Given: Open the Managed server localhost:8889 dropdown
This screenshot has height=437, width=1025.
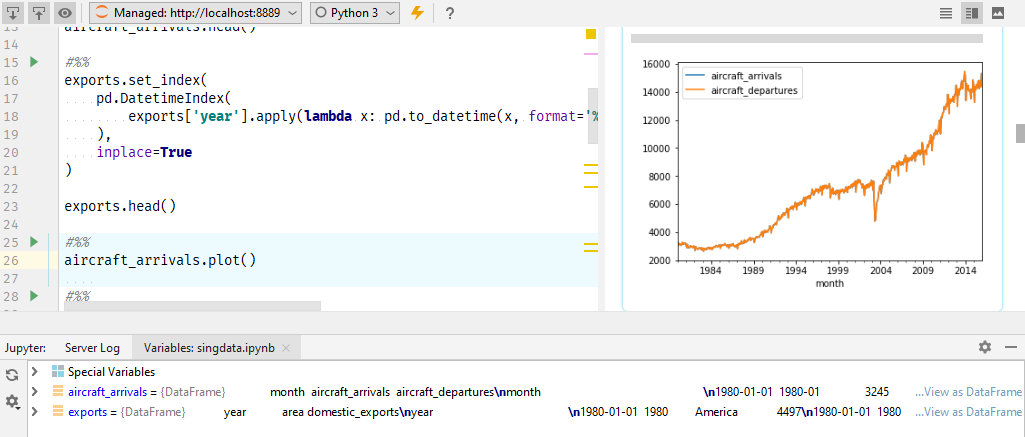Looking at the screenshot, I should click(x=195, y=12).
